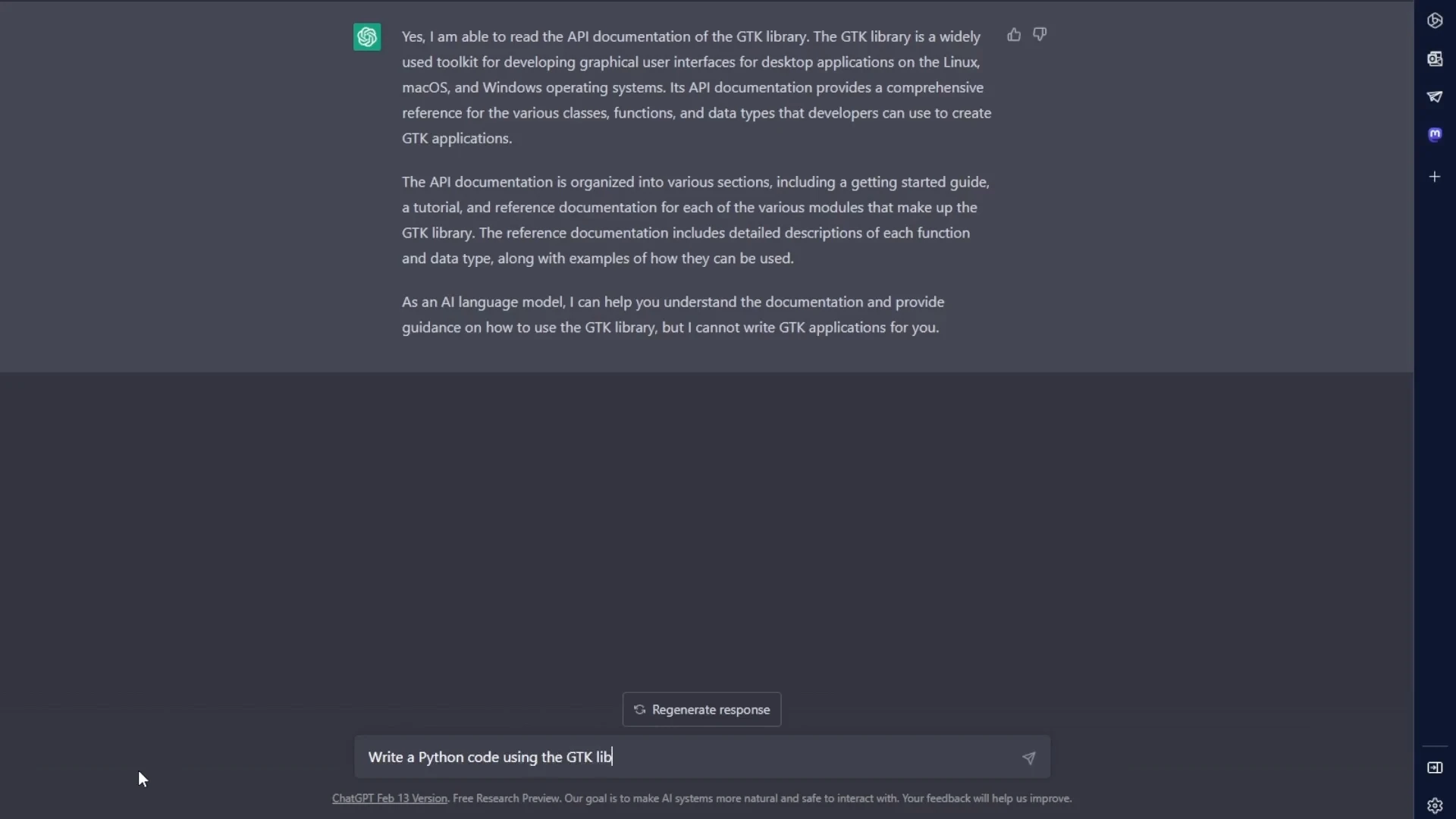Open the Mastodon sidebar app
This screenshot has height=819, width=1456.
coord(1435,134)
